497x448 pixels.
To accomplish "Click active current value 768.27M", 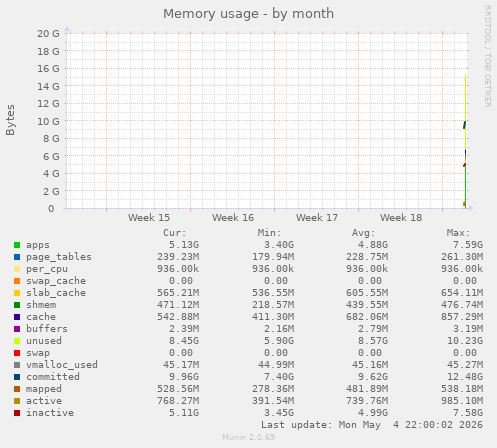I will tap(178, 401).
